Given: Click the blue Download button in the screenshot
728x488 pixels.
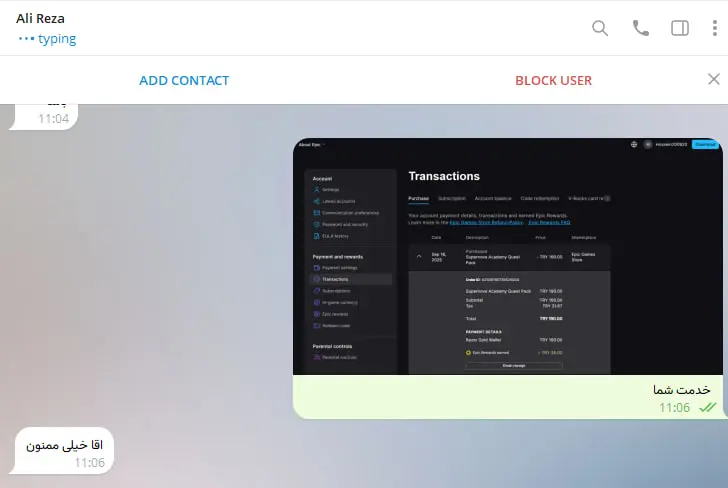Looking at the screenshot, I should (705, 144).
